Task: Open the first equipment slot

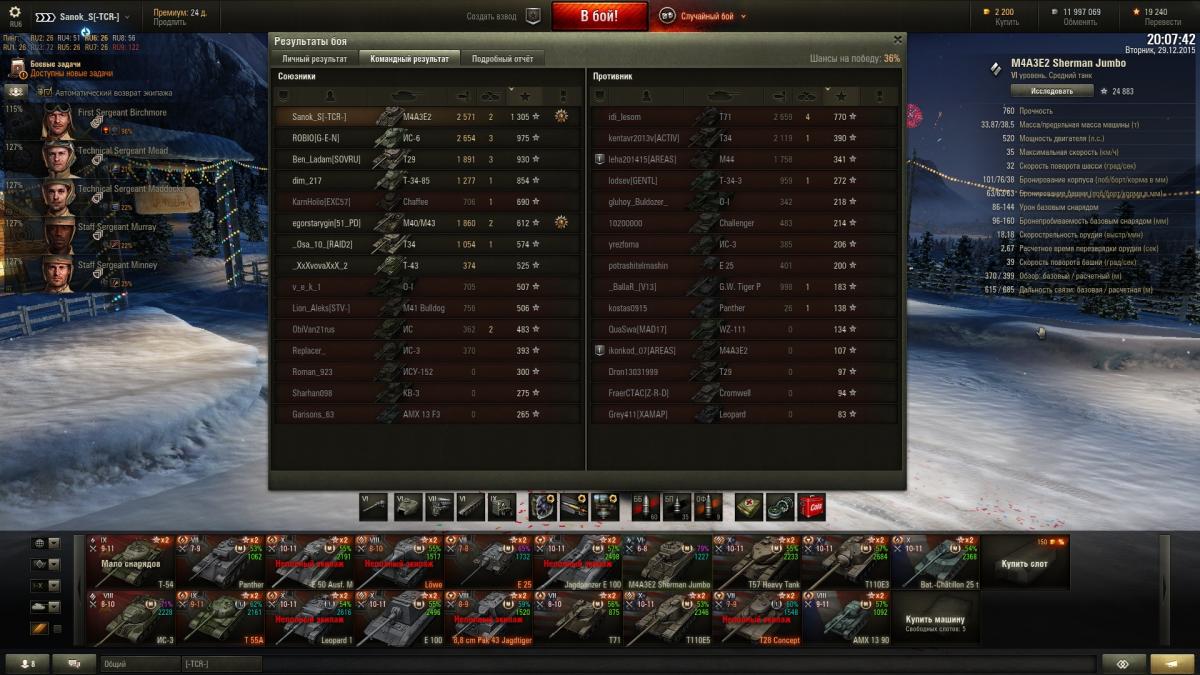Action: (x=543, y=507)
